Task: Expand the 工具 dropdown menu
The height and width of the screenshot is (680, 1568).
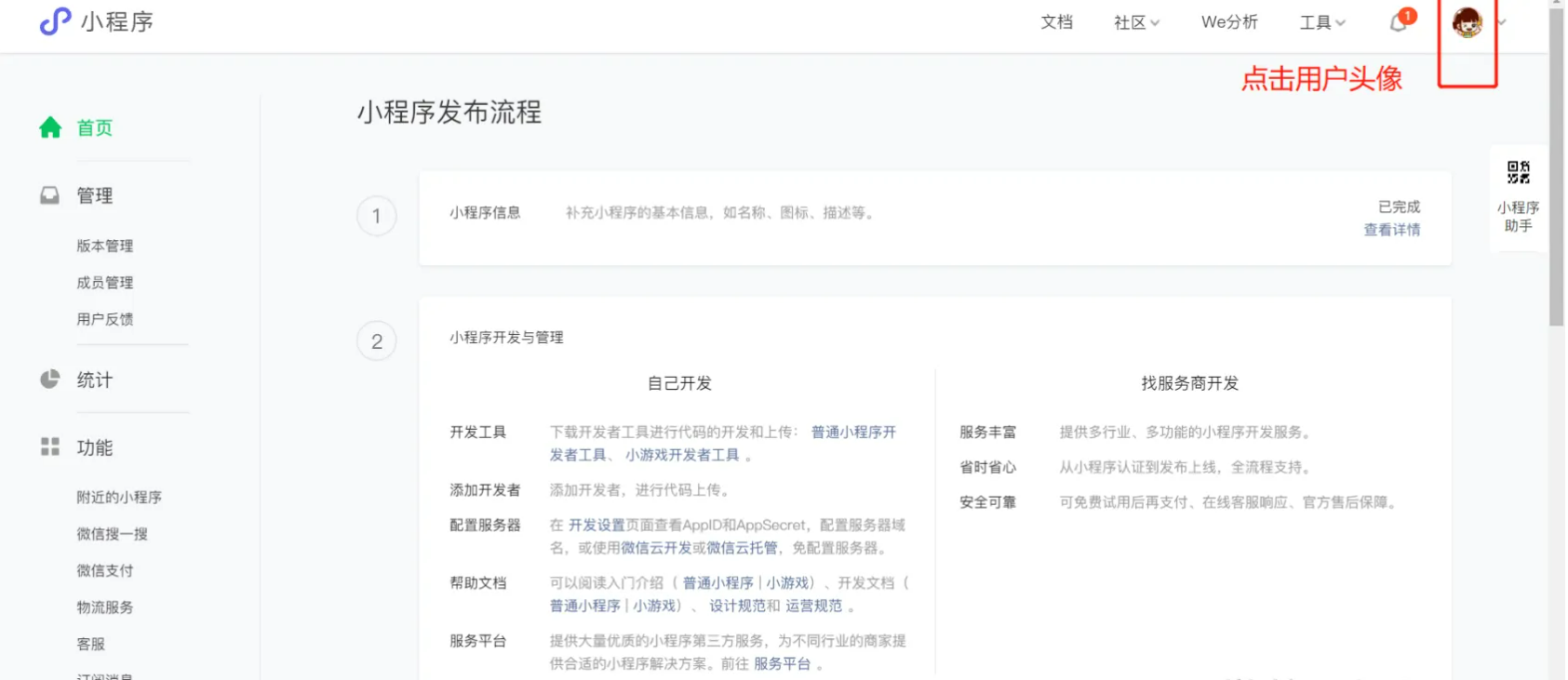Action: coord(1322,22)
